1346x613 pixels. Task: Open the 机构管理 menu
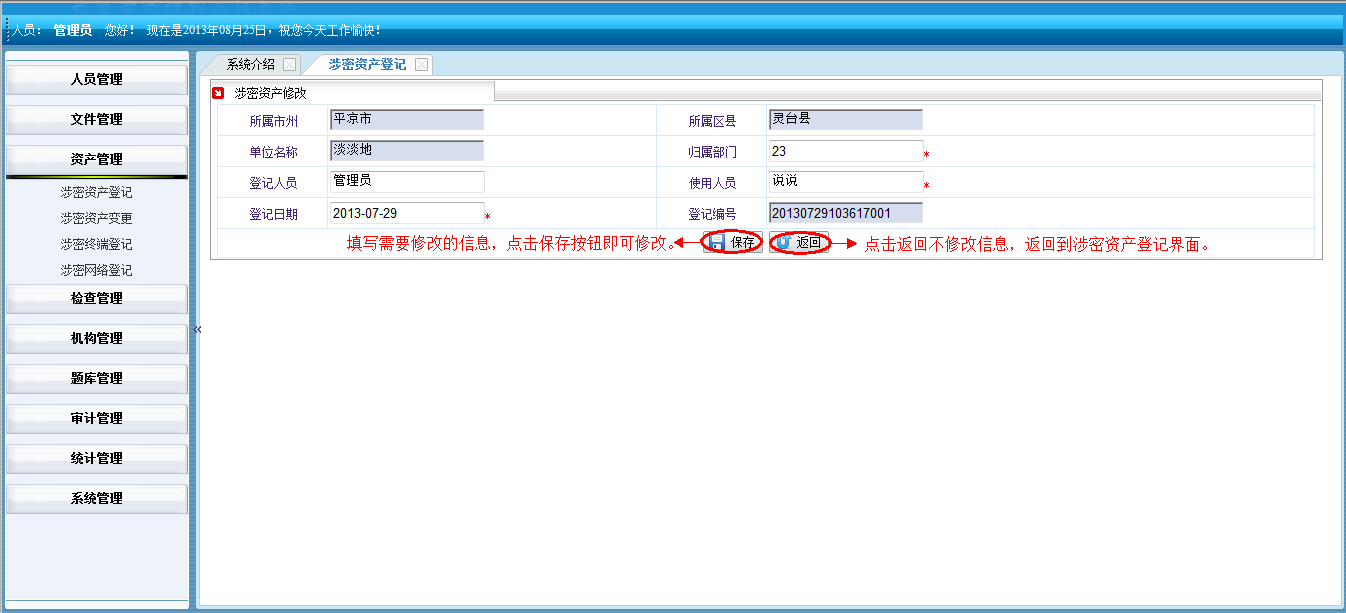pyautogui.click(x=97, y=339)
